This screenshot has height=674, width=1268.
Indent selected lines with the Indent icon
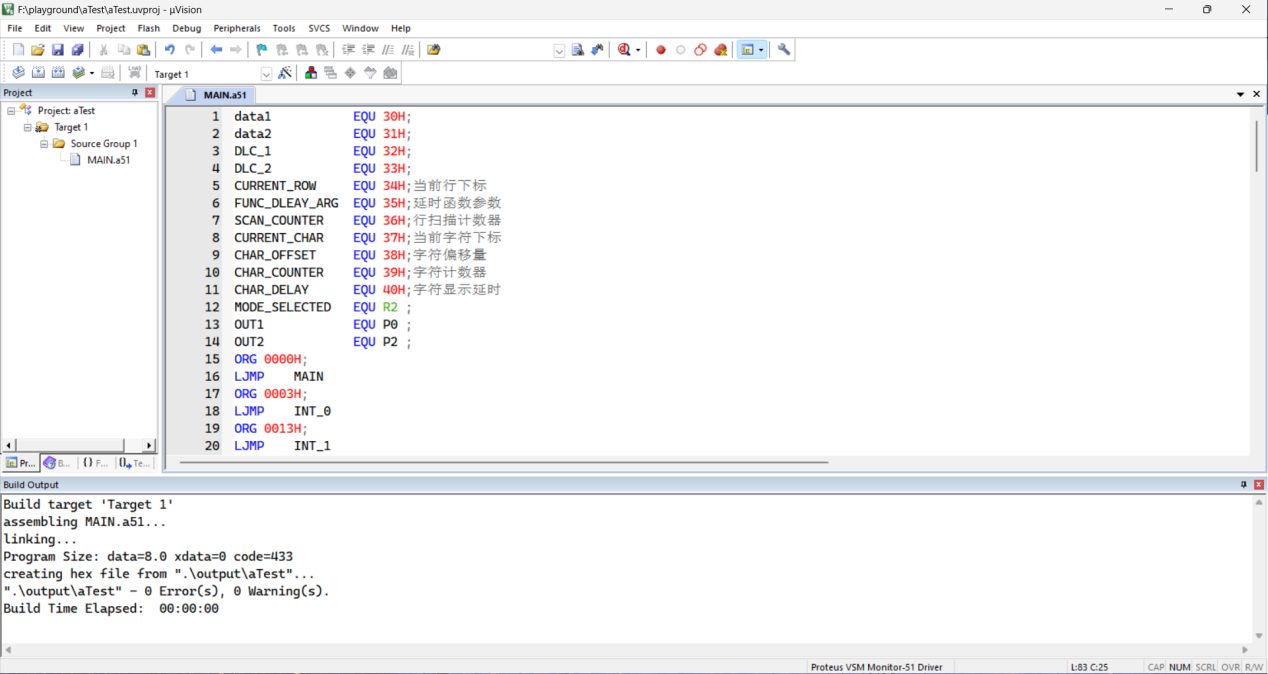click(349, 50)
